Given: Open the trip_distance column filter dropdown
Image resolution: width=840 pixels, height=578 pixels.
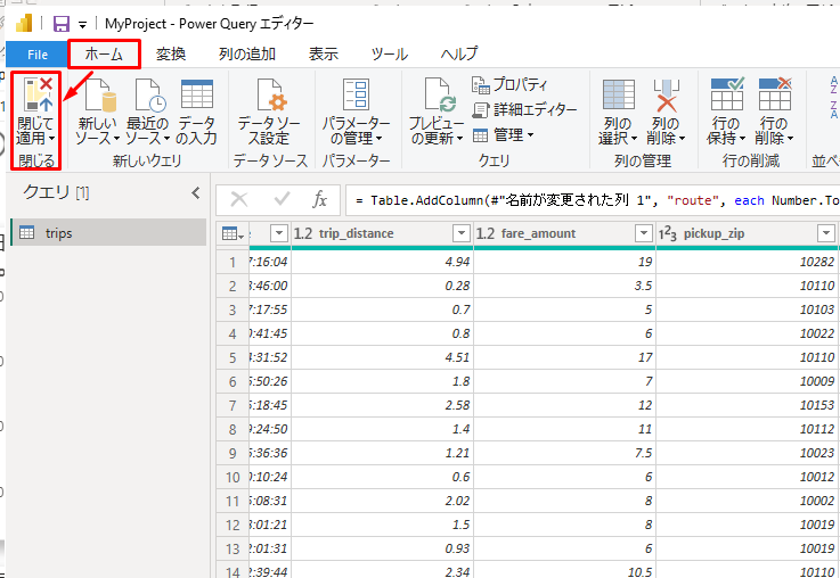Looking at the screenshot, I should coord(460,233).
